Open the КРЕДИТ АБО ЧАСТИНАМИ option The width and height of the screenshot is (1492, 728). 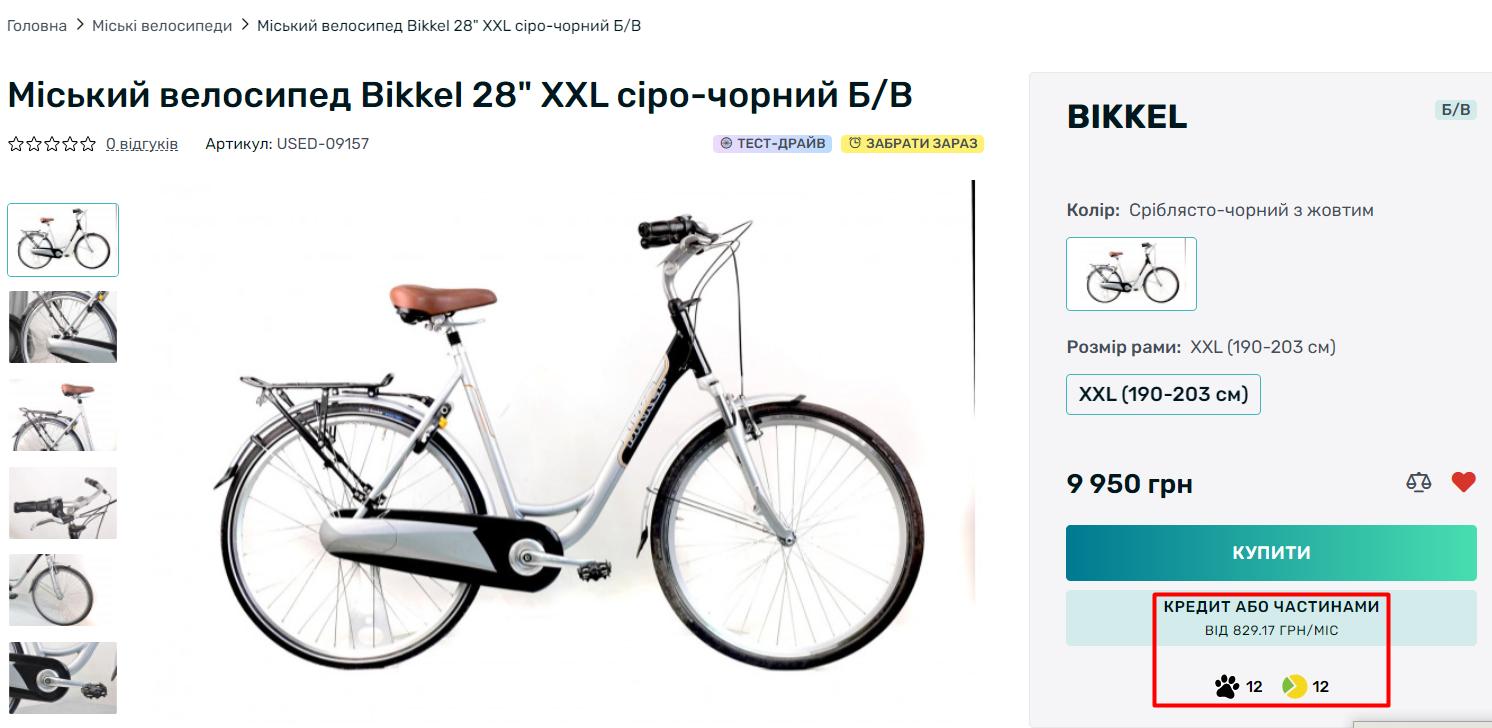click(x=1271, y=617)
